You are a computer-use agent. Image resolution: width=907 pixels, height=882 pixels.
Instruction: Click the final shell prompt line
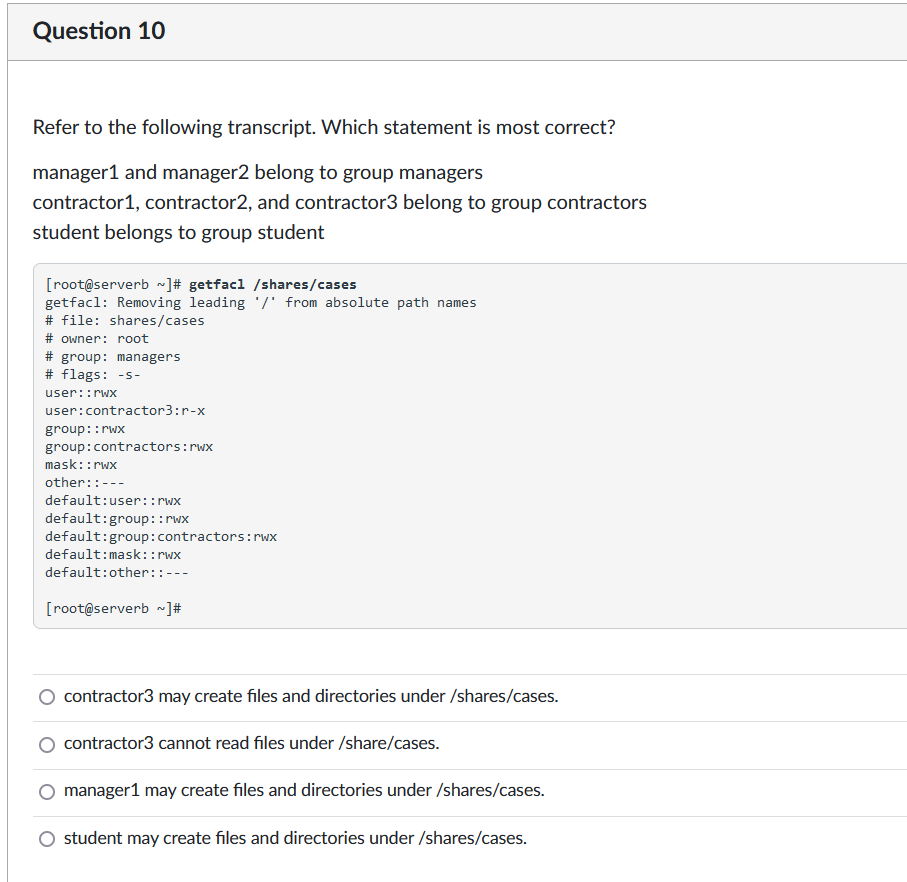113,608
